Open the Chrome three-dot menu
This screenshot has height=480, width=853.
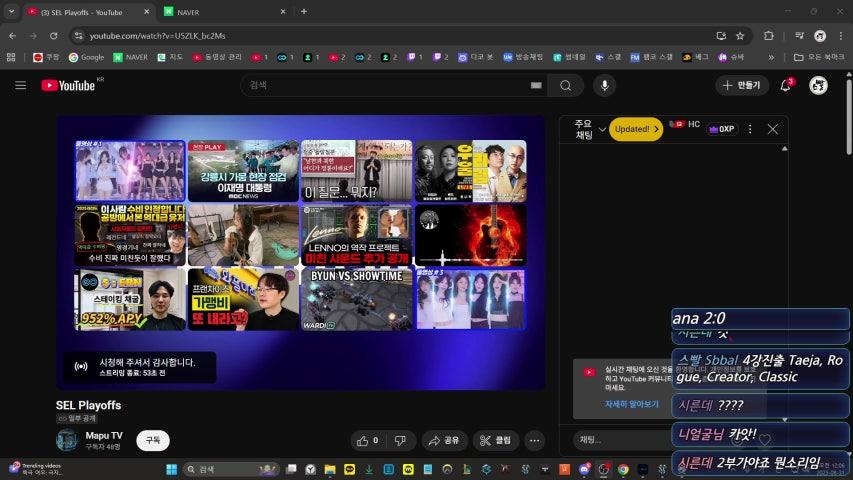click(840, 36)
